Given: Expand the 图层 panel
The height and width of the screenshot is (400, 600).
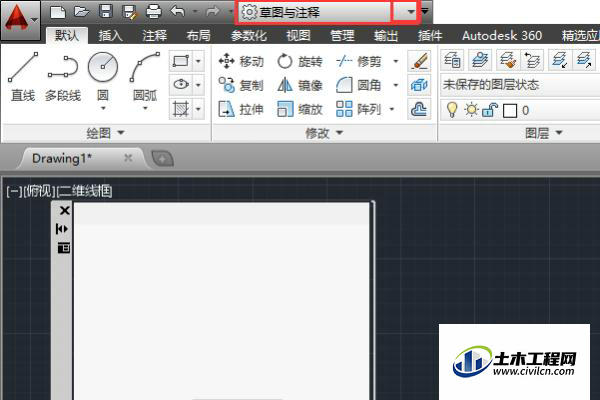Looking at the screenshot, I should [x=543, y=133].
